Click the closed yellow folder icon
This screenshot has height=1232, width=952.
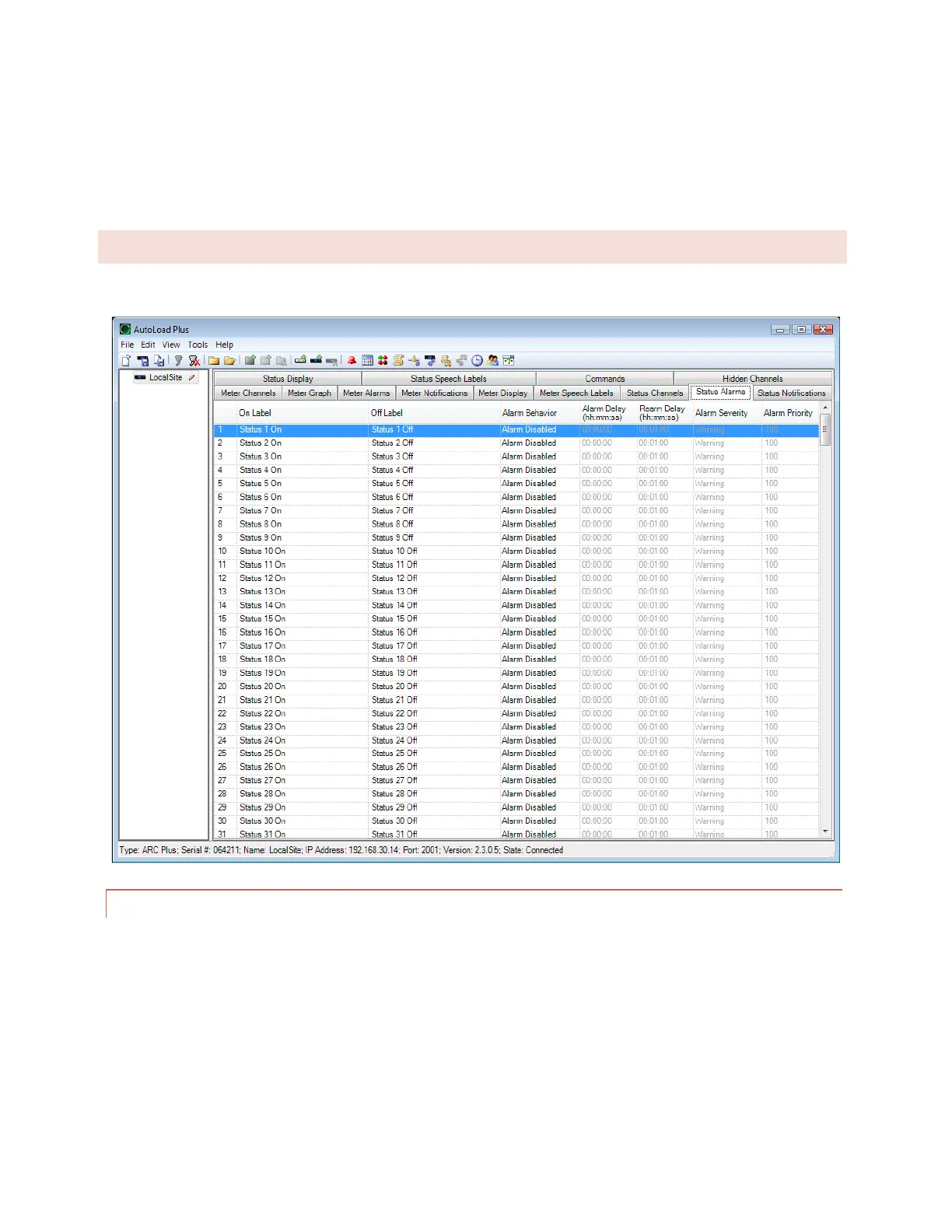coord(214,361)
